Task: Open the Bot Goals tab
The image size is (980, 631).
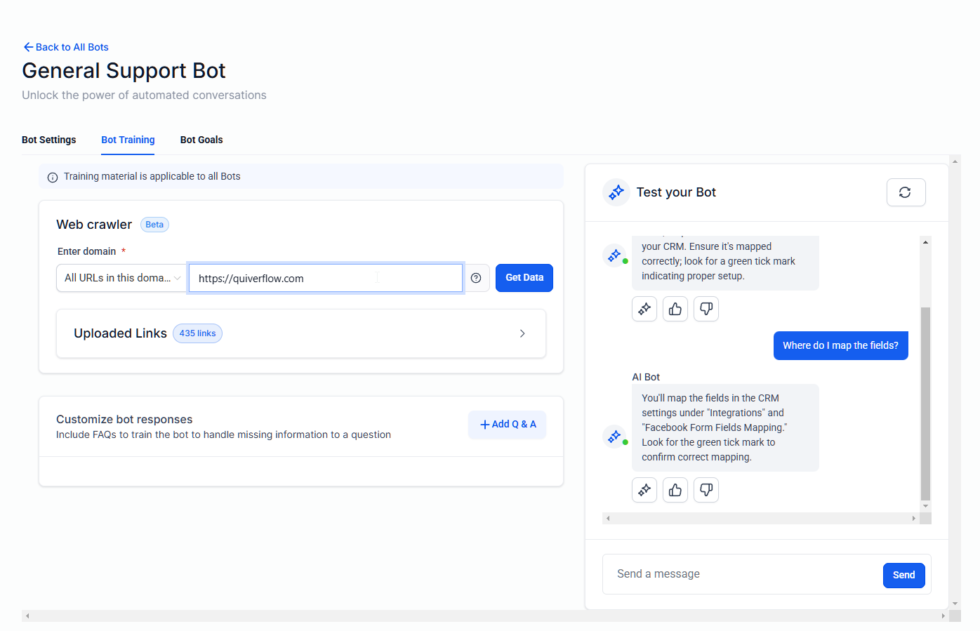Action: click(201, 140)
